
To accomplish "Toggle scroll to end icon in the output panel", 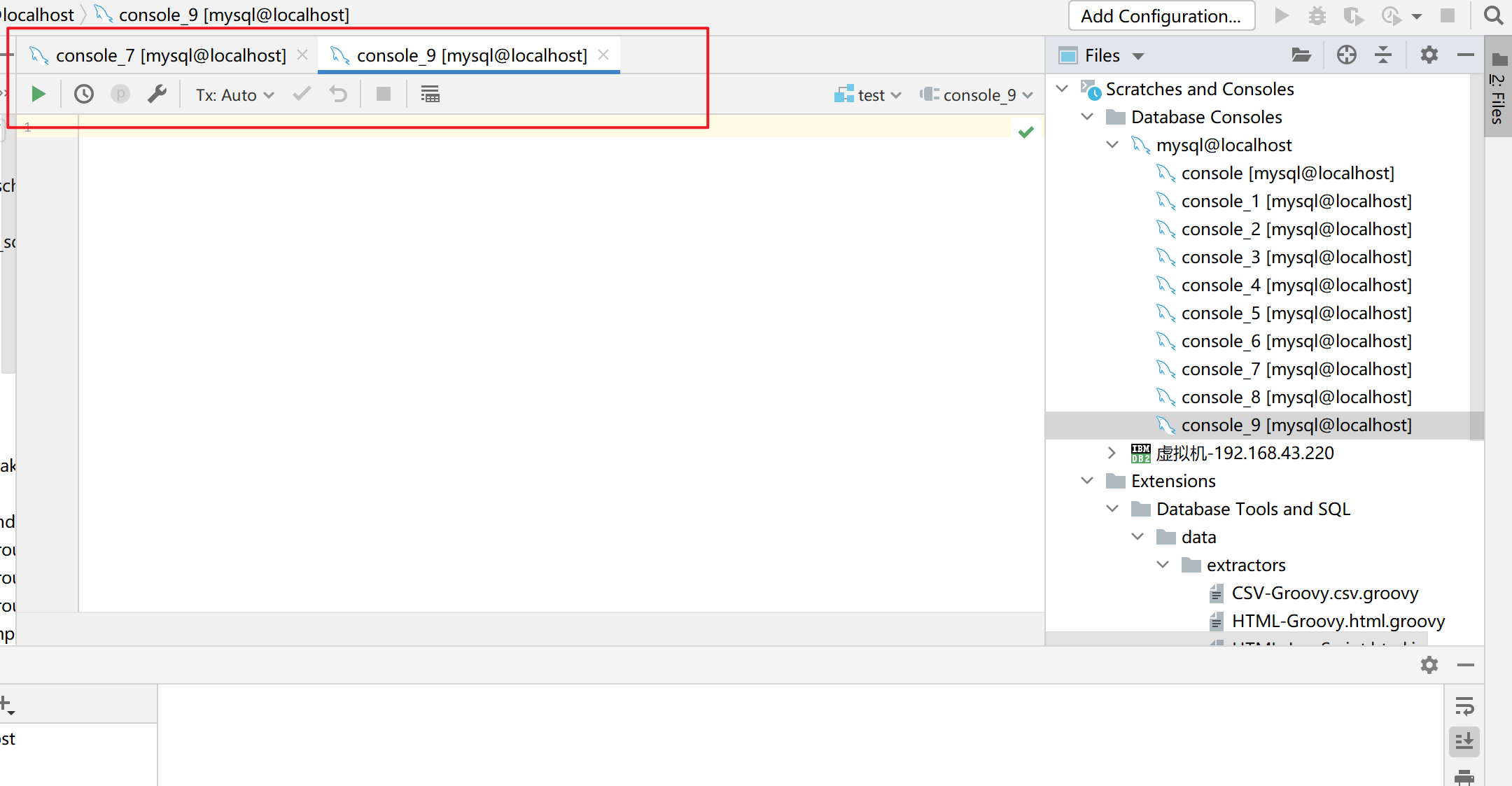I will [x=1464, y=741].
